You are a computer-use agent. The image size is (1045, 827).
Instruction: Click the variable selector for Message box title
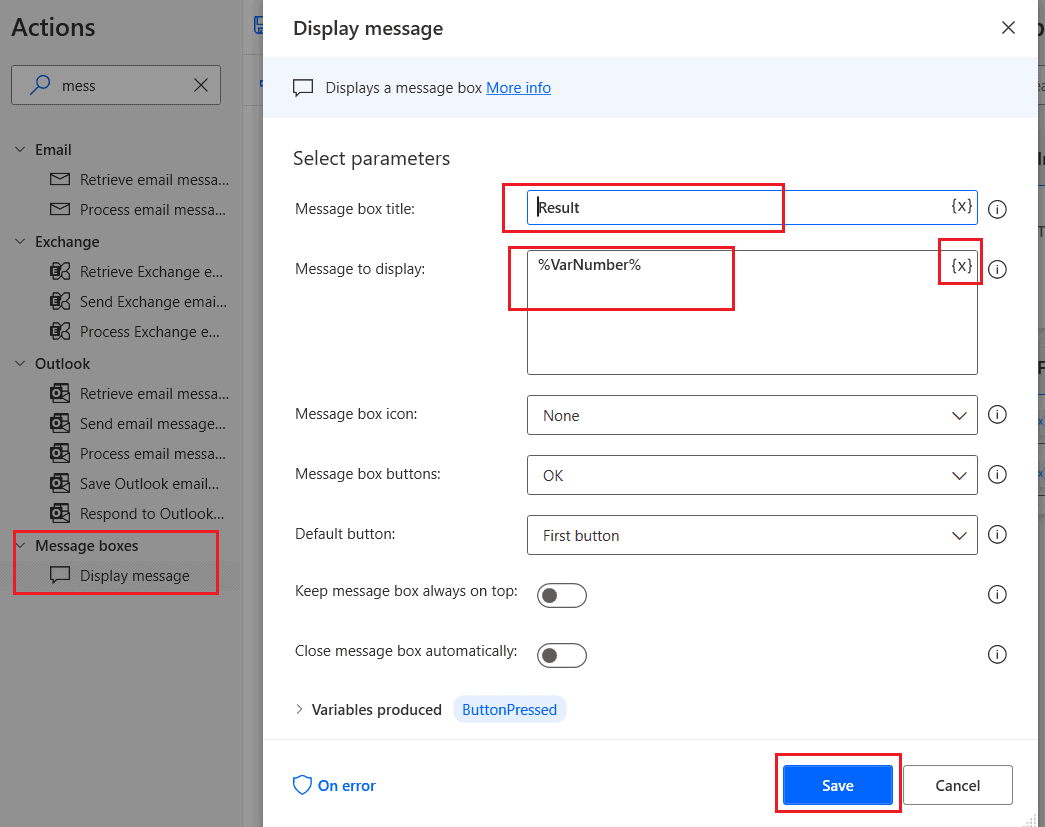960,207
